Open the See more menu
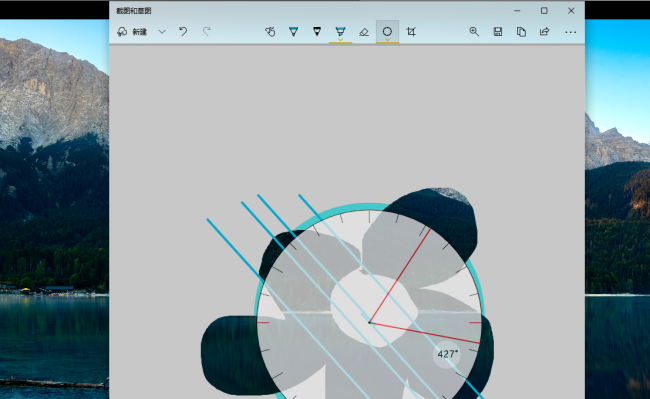This screenshot has height=399, width=650. 570,32
